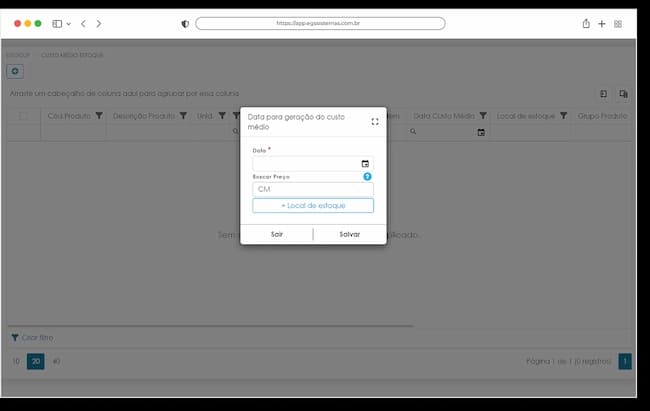
Task: Click Salvar to save the date
Action: pyautogui.click(x=349, y=234)
